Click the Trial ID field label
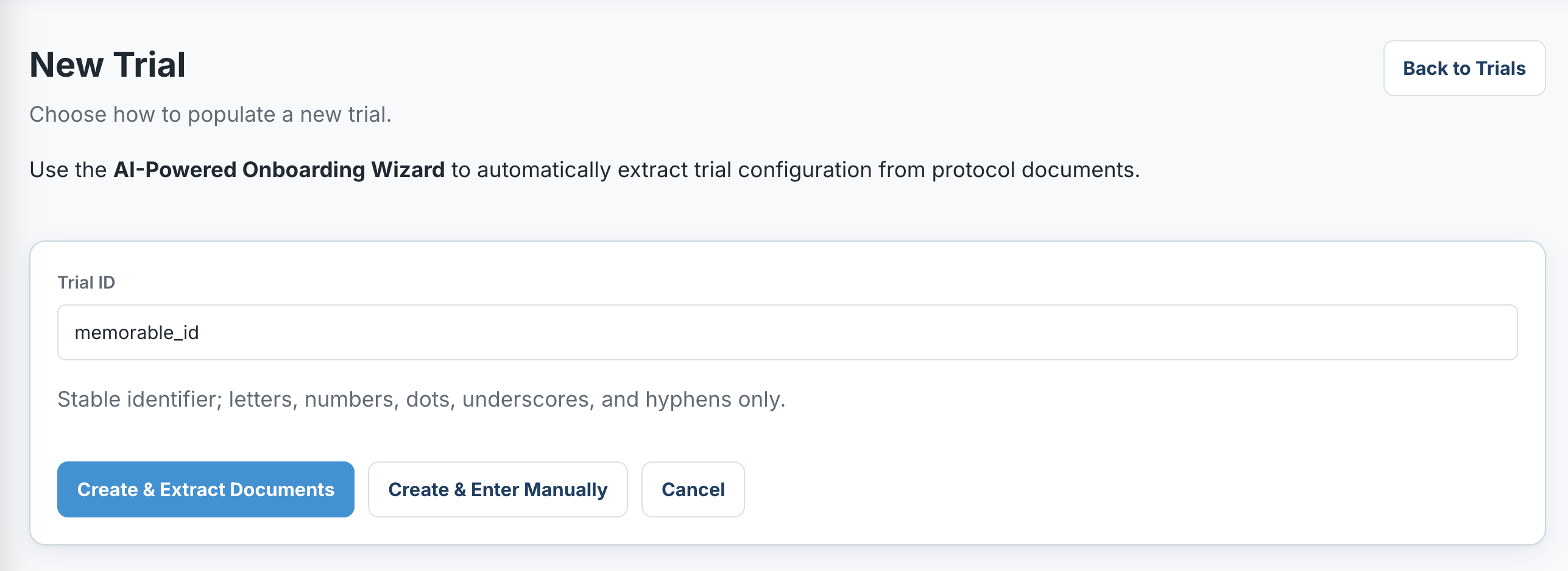The image size is (1568, 571). (x=86, y=282)
